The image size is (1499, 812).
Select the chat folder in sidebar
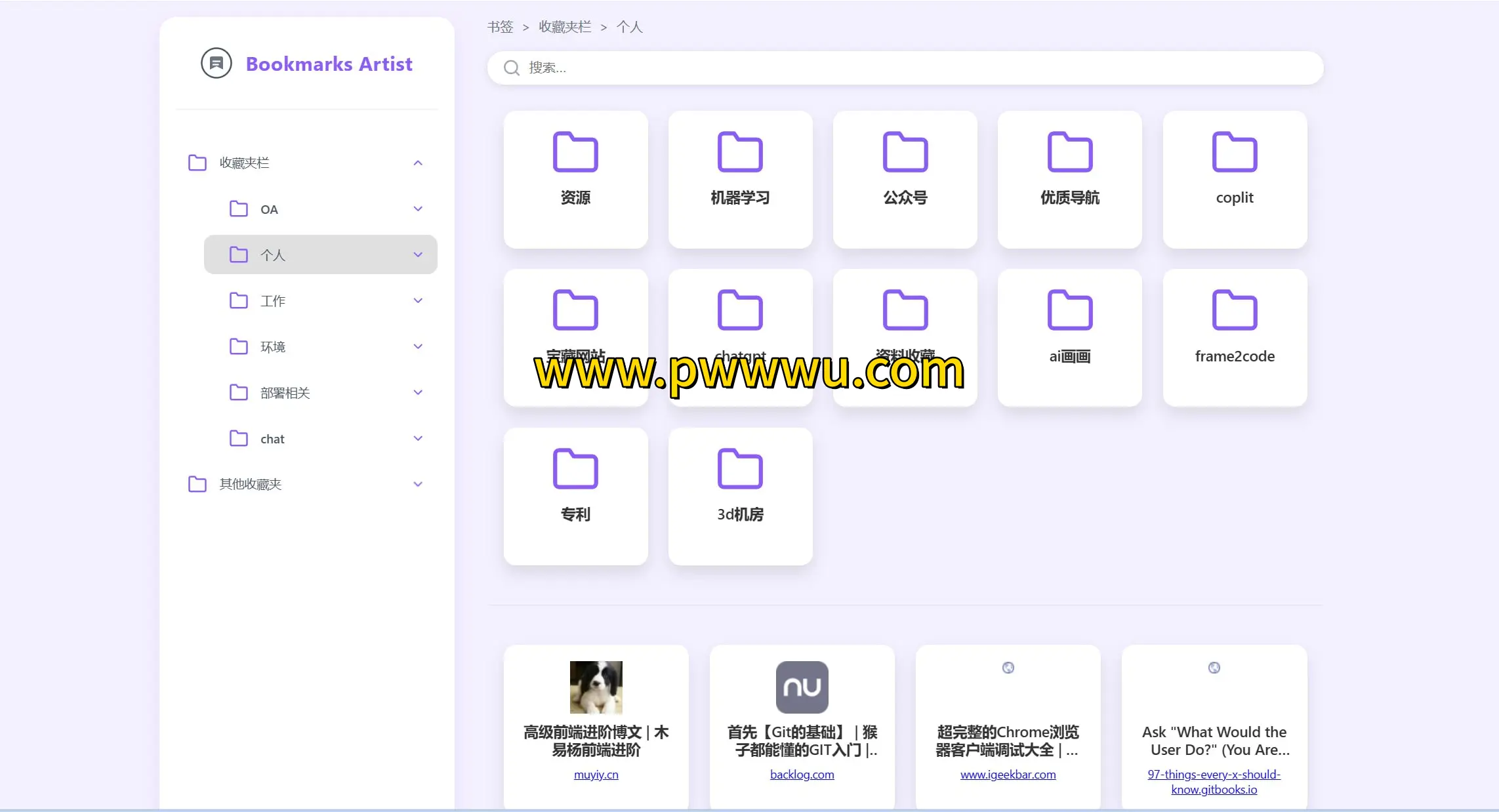[272, 439]
